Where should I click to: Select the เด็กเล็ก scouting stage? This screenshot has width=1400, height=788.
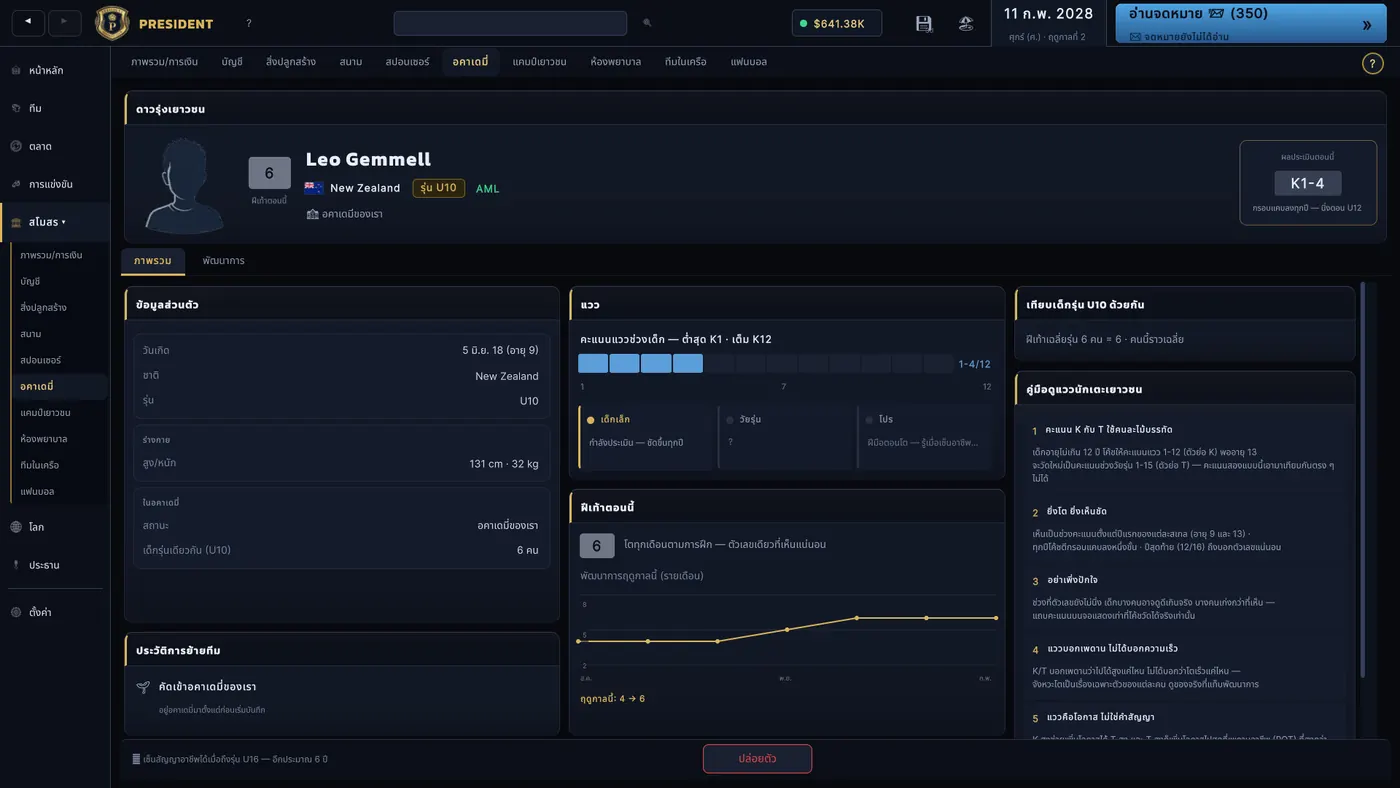point(647,437)
